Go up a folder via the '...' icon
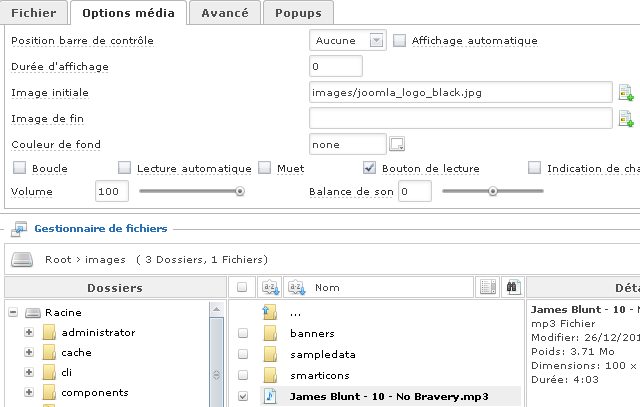Viewport: 640px width, 407px height. tap(269, 313)
